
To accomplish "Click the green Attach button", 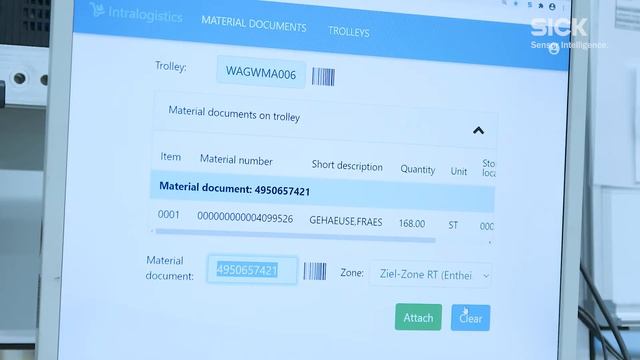I will click(418, 317).
